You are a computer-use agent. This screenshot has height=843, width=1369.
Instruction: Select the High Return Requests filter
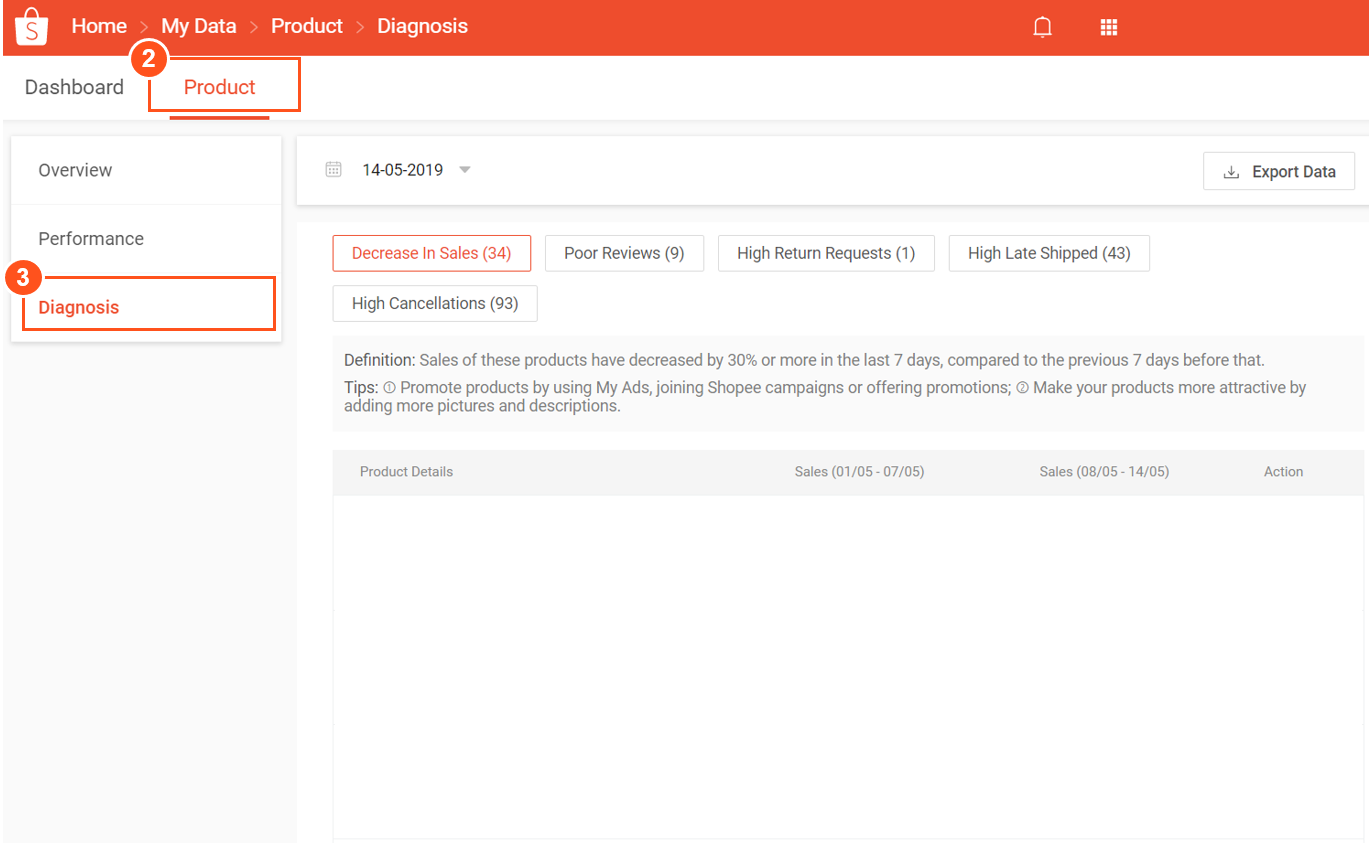(826, 253)
